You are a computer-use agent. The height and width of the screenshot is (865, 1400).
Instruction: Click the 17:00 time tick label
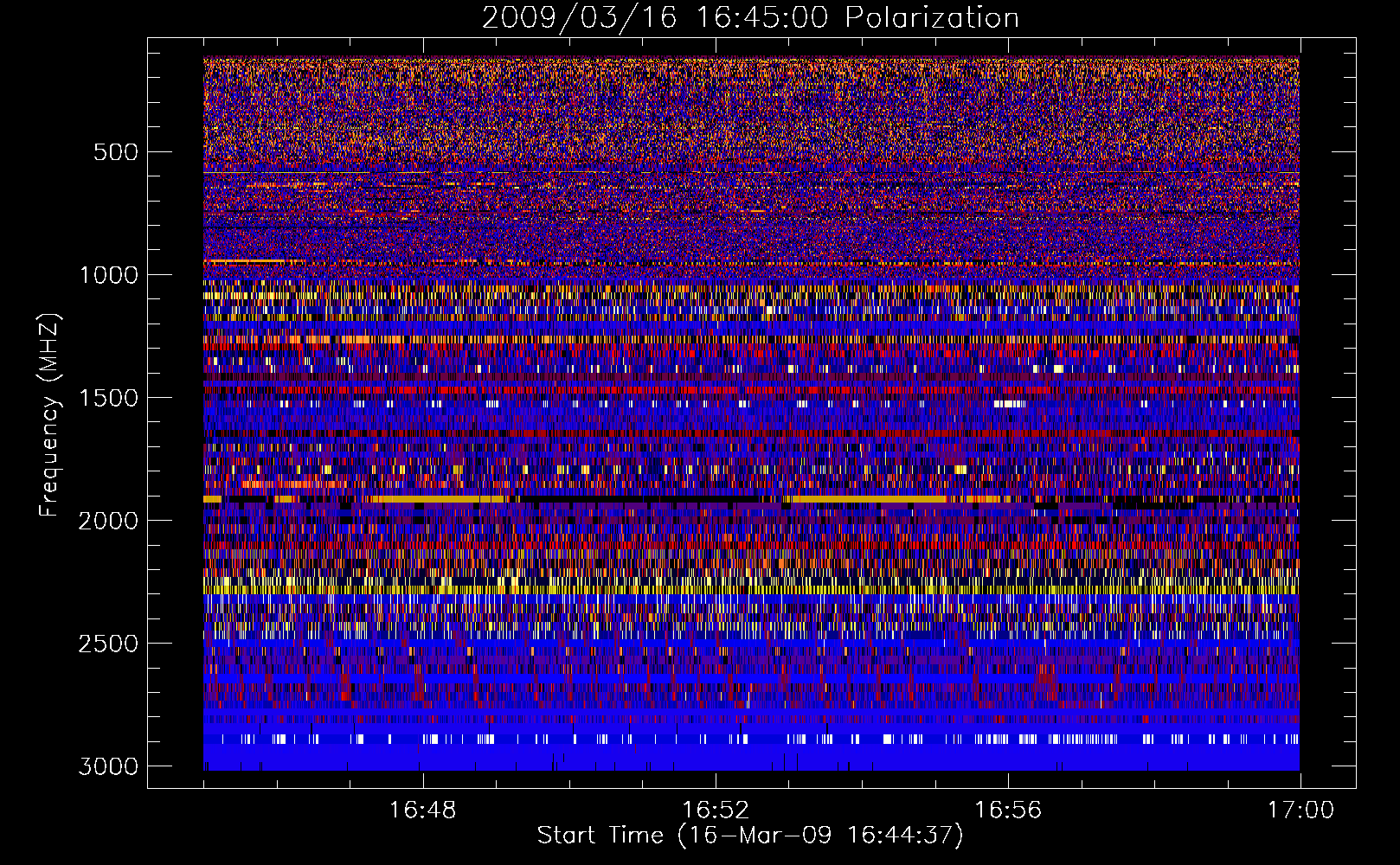pos(1300,811)
